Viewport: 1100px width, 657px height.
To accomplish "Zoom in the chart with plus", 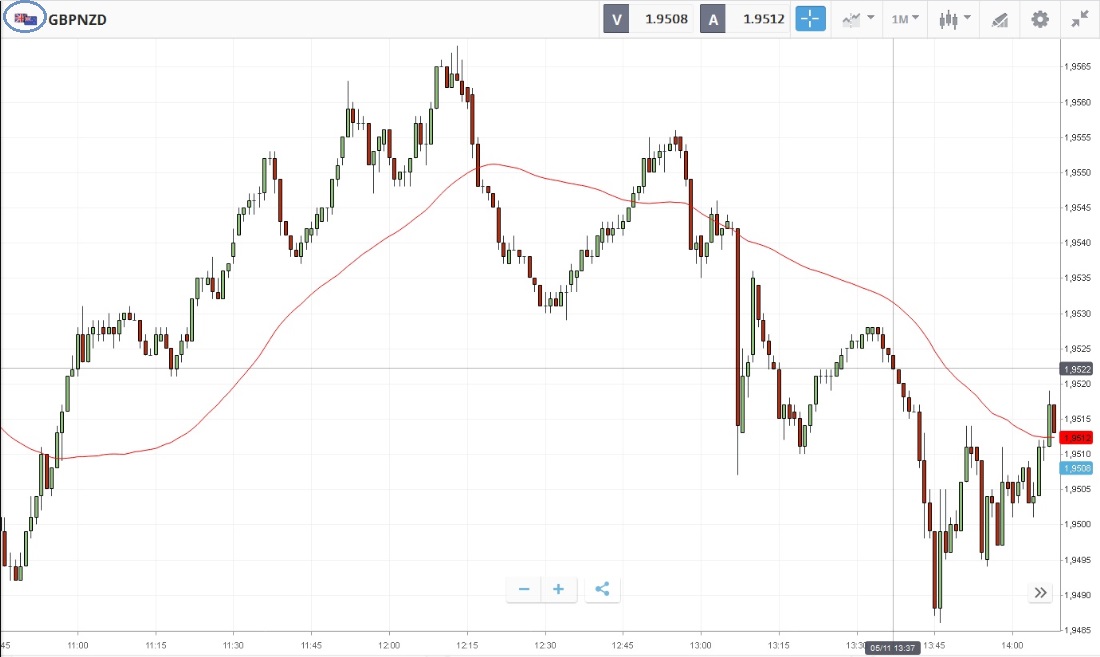I will [x=558, y=590].
